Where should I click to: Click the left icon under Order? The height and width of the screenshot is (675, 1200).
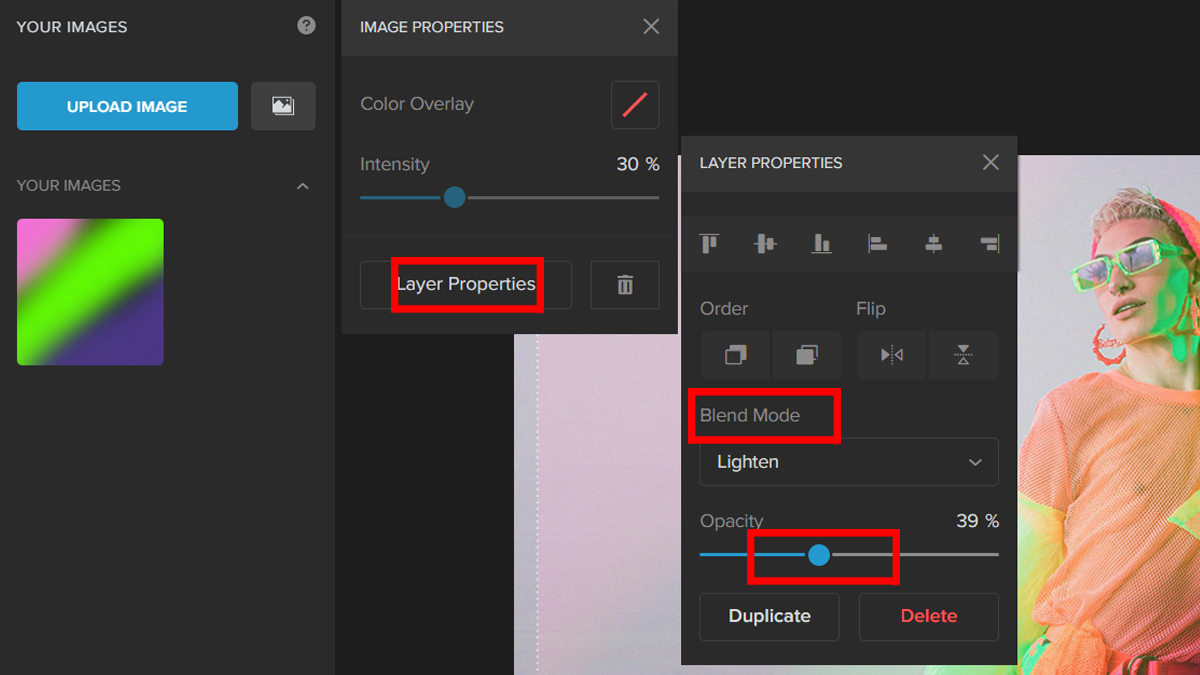736,355
